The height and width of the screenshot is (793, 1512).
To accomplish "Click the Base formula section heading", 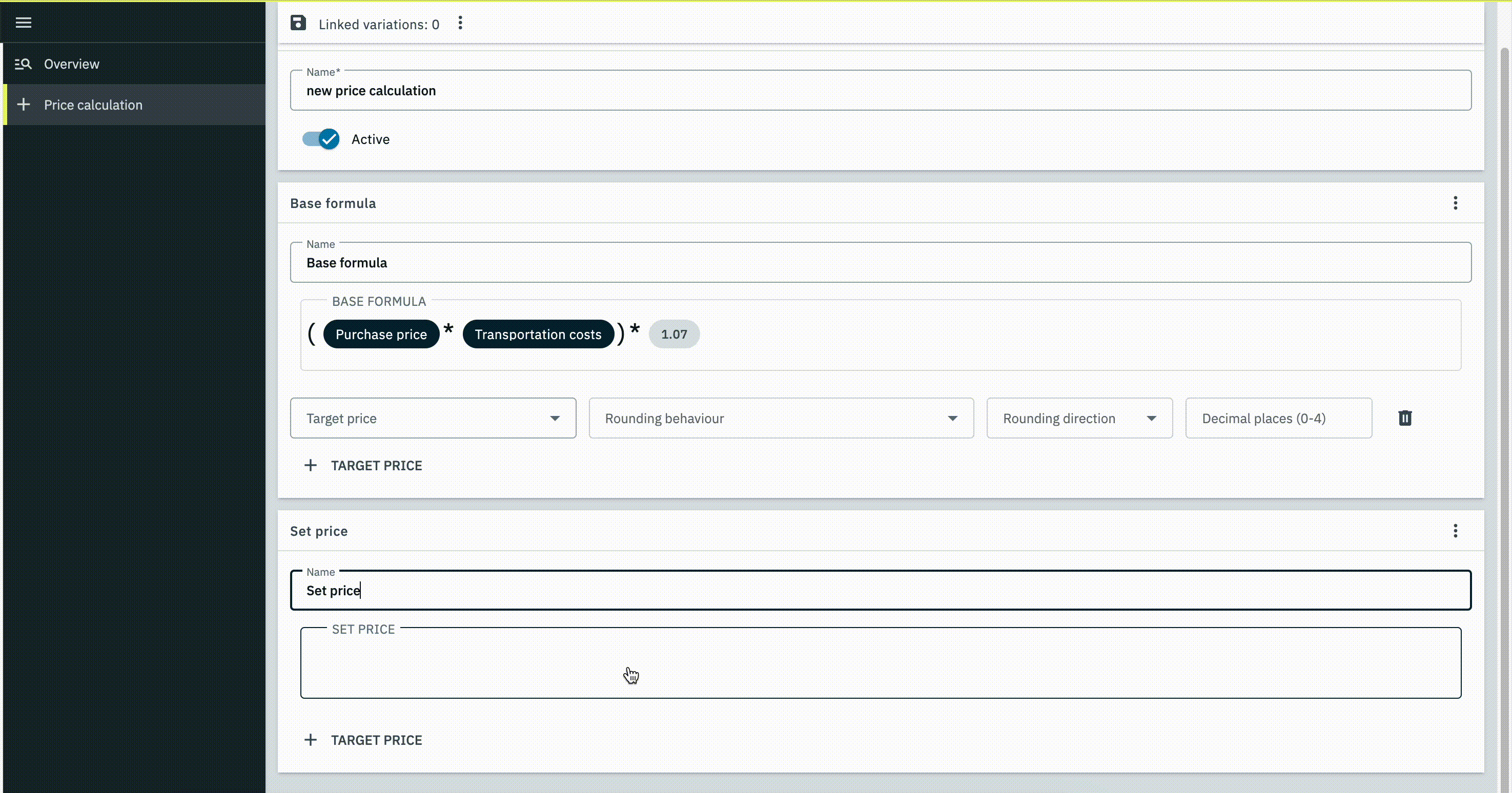I will (333, 203).
